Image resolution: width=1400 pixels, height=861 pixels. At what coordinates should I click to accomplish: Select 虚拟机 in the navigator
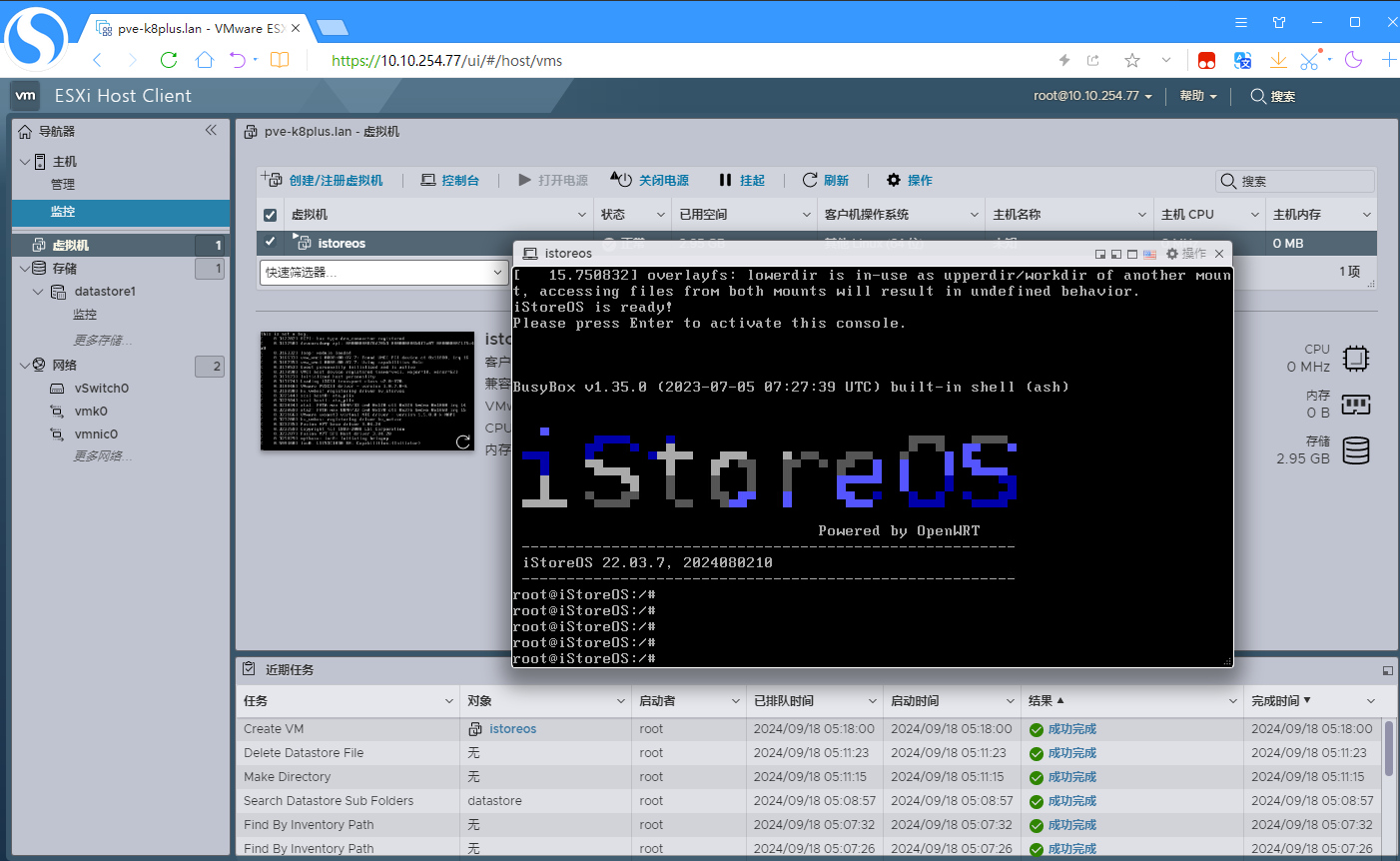70,245
